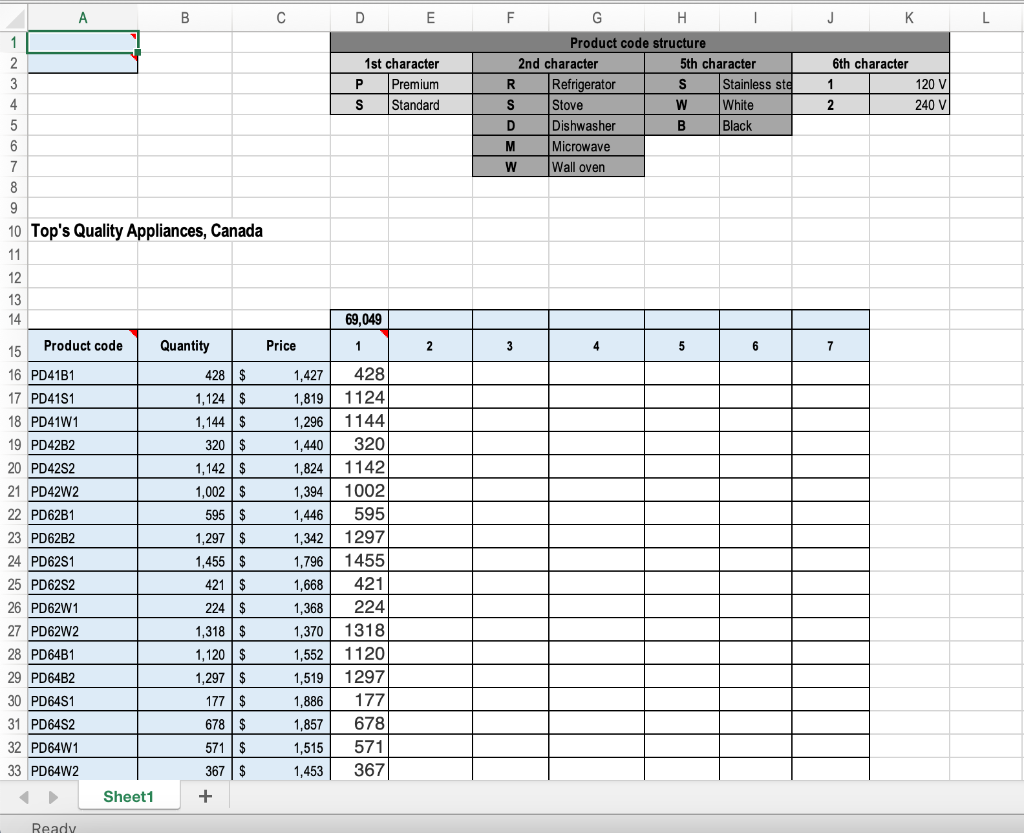Select the Refrigerator cell under 2nd character
1024x833 pixels.
tap(596, 84)
